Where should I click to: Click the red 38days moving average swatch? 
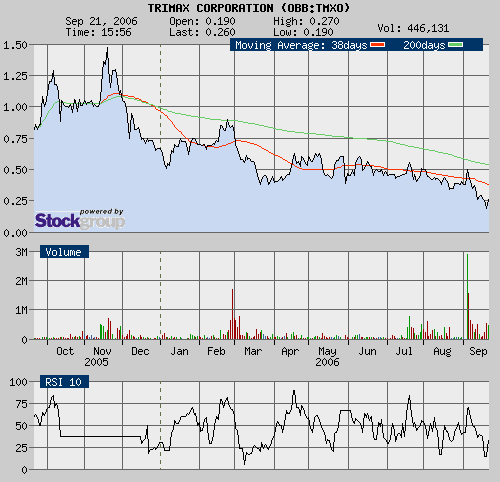click(378, 45)
